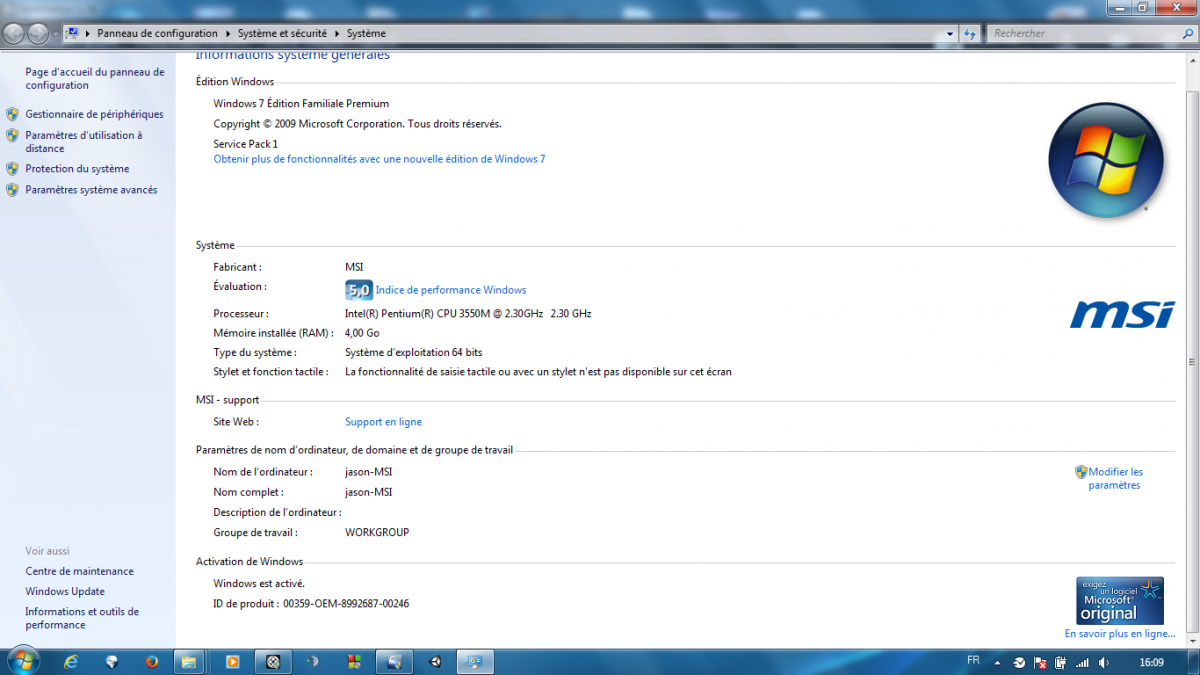Click Obtenir plus de fonctionnalités link
The width and height of the screenshot is (1200, 675).
click(379, 159)
